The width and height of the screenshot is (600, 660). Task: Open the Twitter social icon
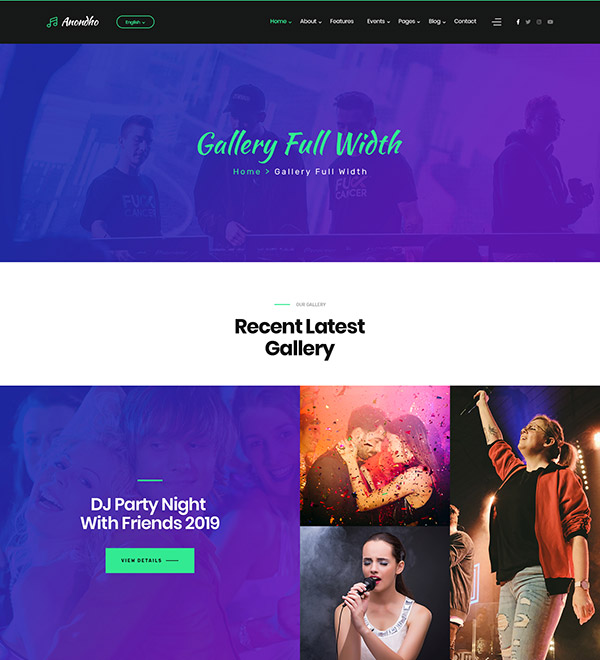[x=528, y=22]
